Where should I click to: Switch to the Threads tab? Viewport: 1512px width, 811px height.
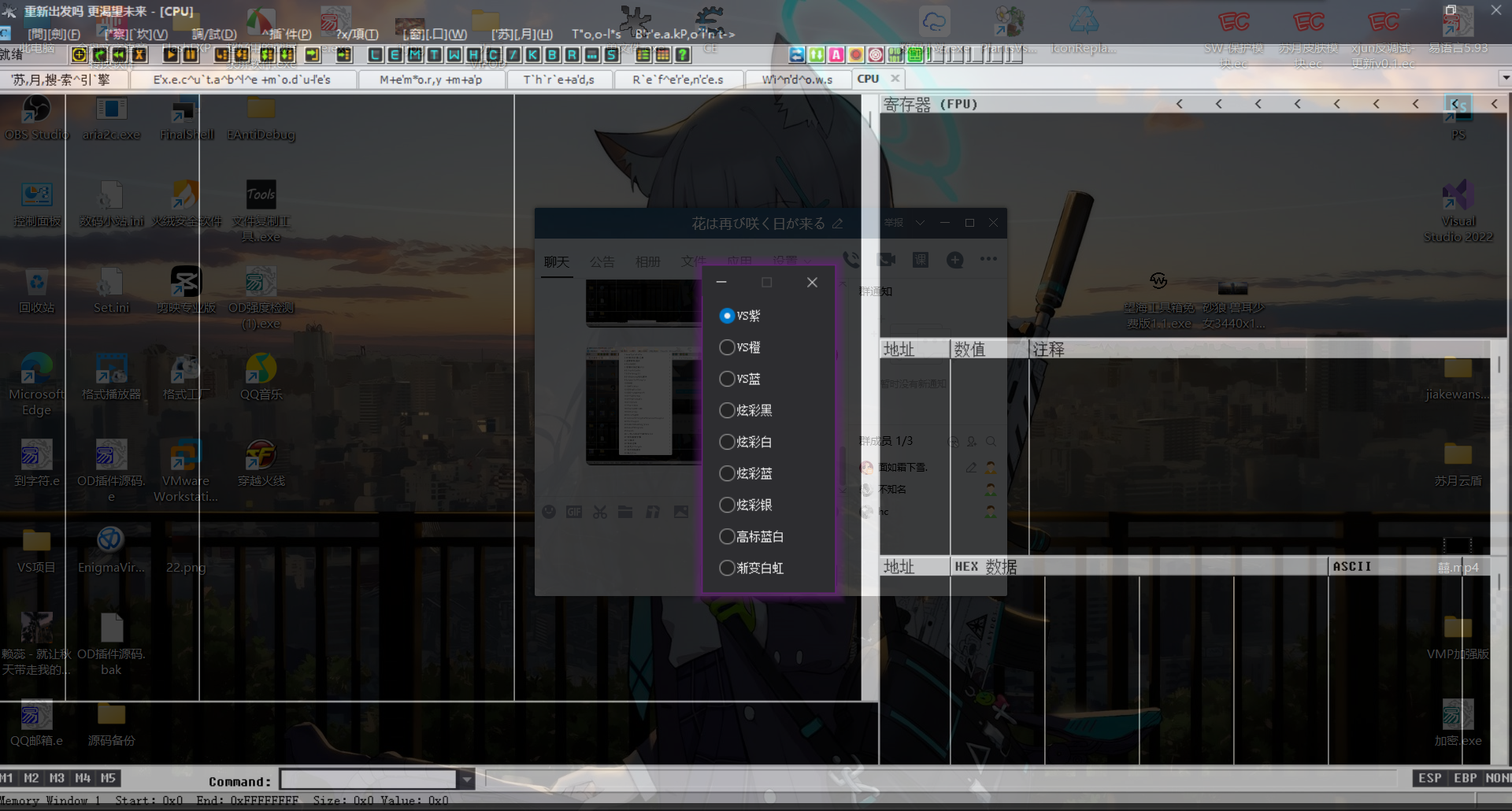(x=558, y=80)
